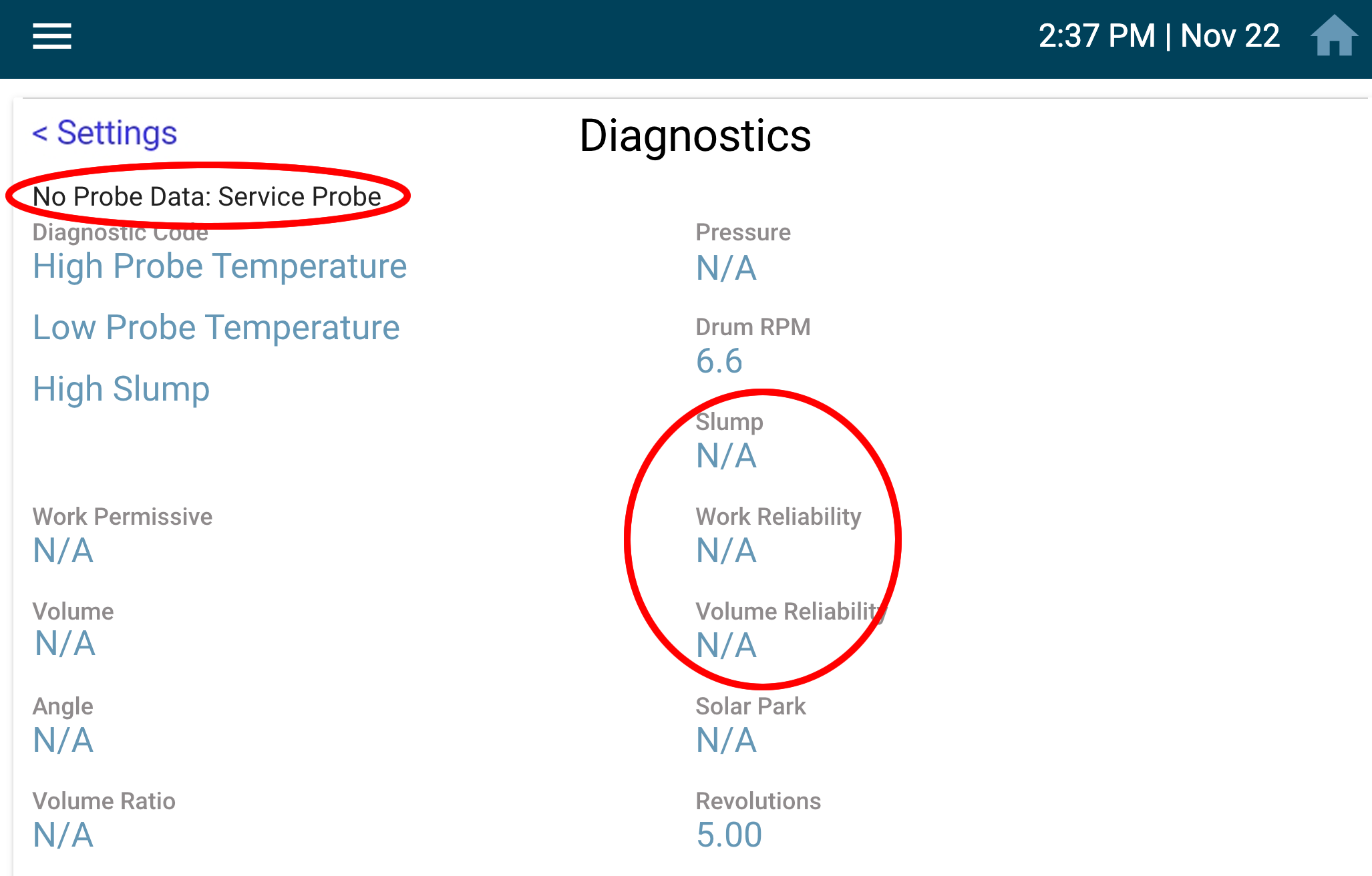This screenshot has width=1372, height=876.
Task: Open the hamburger menu
Action: (52, 36)
